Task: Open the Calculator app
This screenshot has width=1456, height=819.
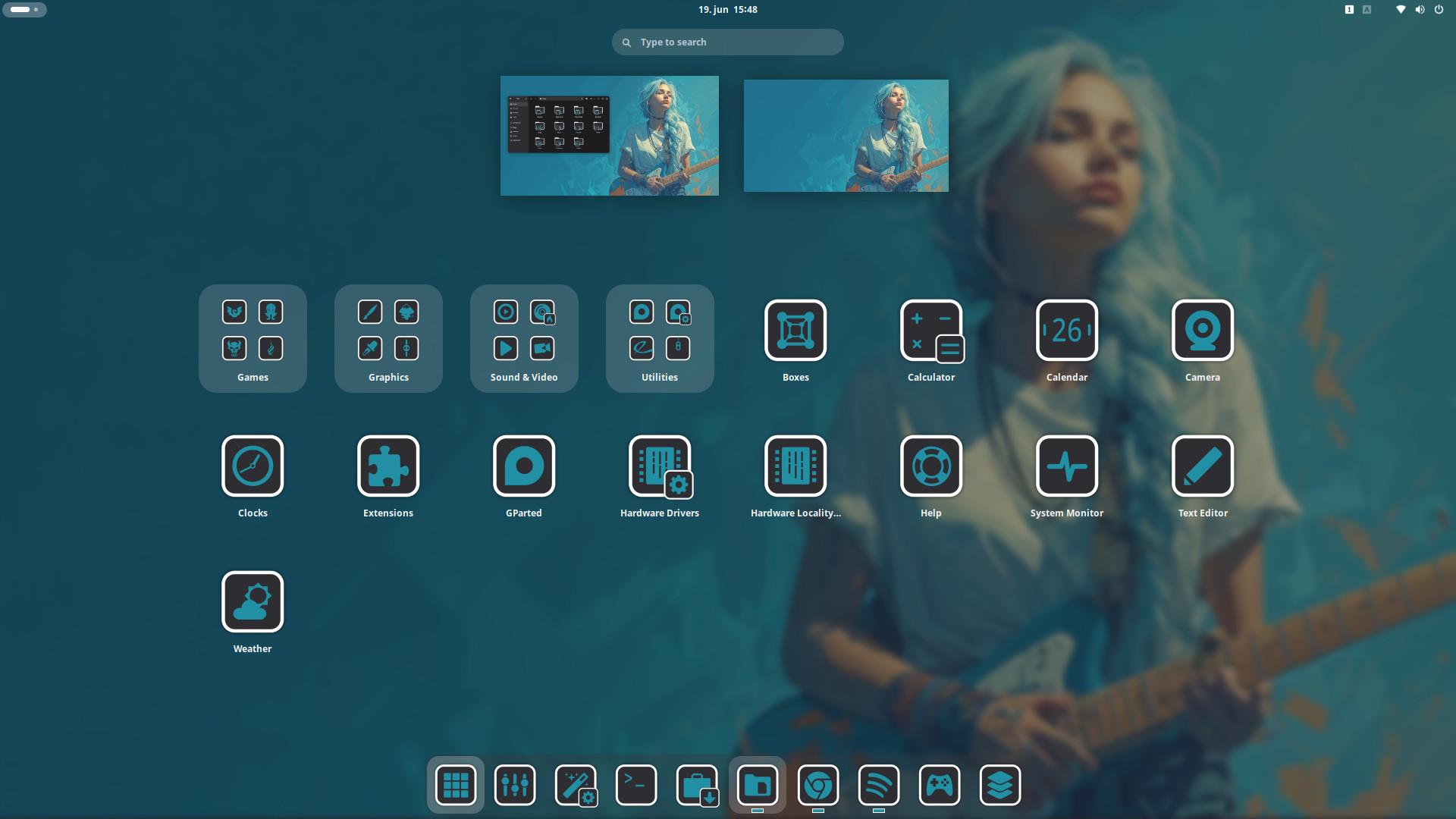Action: tap(931, 331)
